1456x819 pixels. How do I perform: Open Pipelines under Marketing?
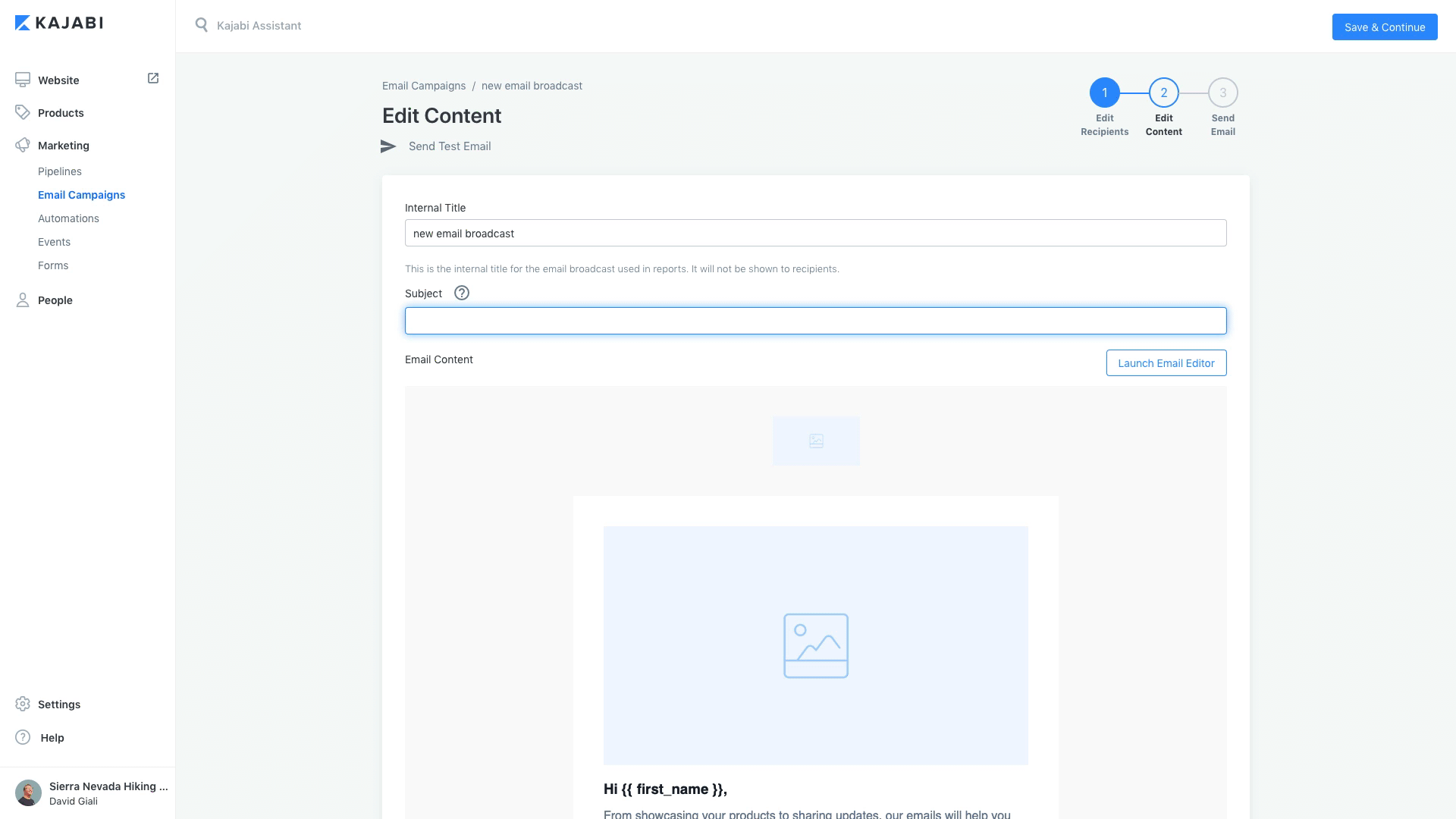60,171
